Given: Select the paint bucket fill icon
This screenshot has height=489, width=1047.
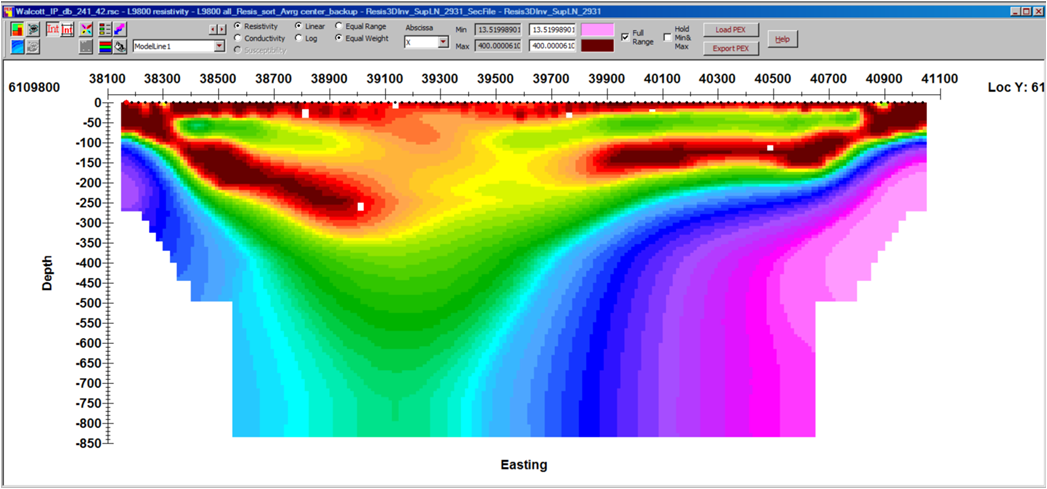Looking at the screenshot, I should (x=120, y=46).
